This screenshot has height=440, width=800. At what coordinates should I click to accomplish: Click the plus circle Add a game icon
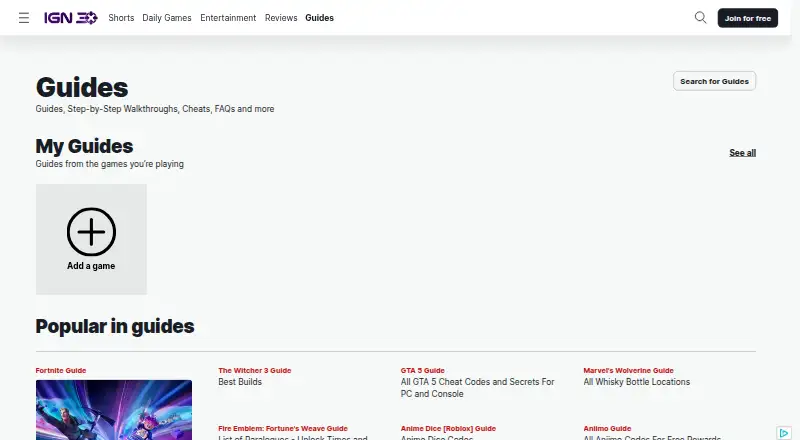click(x=91, y=232)
